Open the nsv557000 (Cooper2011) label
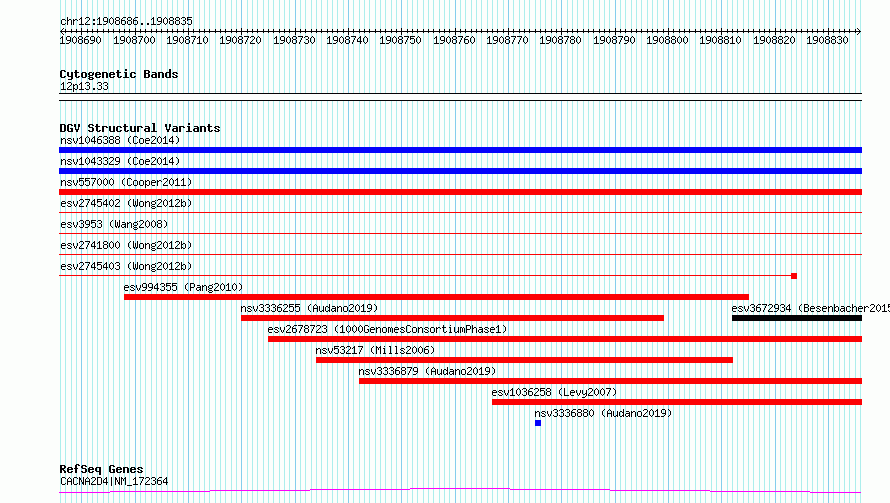The image size is (890, 503). tap(126, 182)
